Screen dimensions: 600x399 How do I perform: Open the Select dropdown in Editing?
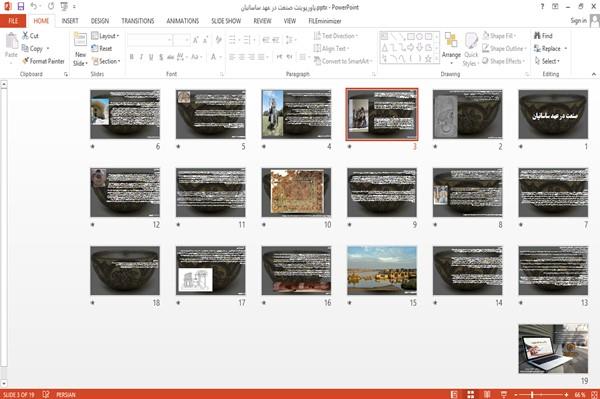coord(547,61)
